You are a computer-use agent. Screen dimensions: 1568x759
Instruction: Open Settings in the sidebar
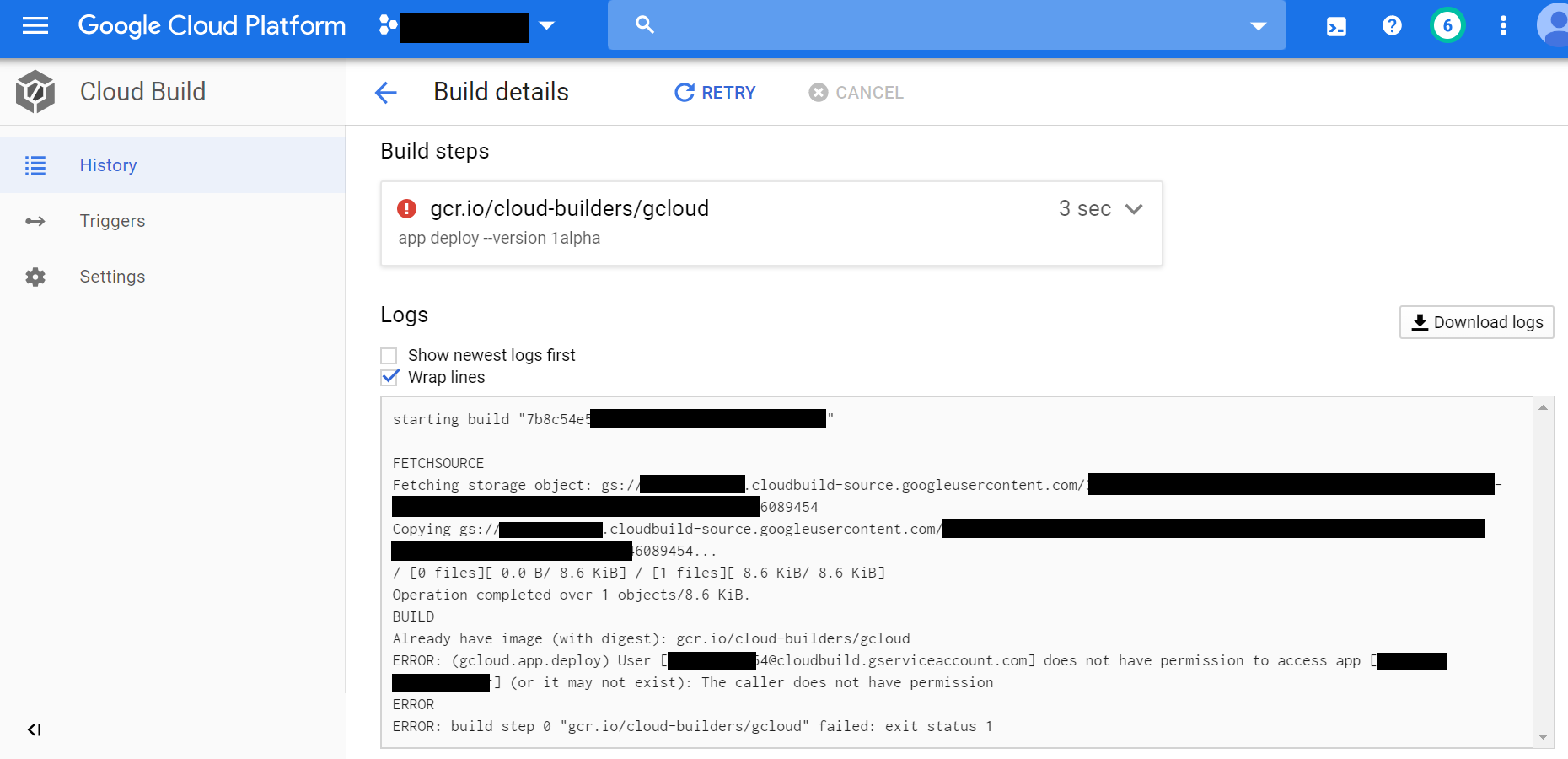[x=173, y=277]
